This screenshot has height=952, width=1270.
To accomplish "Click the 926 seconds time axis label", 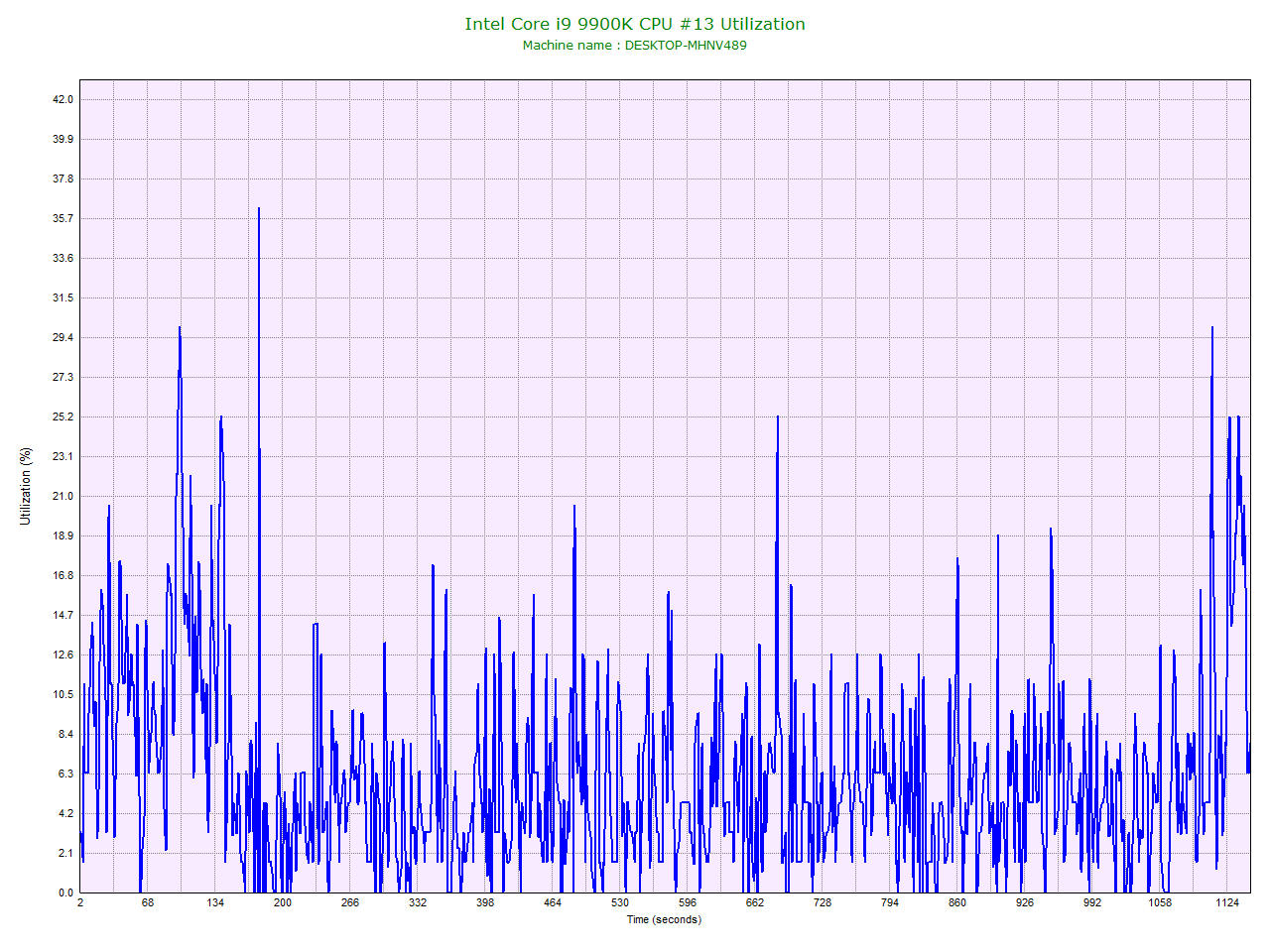I will point(1025,902).
